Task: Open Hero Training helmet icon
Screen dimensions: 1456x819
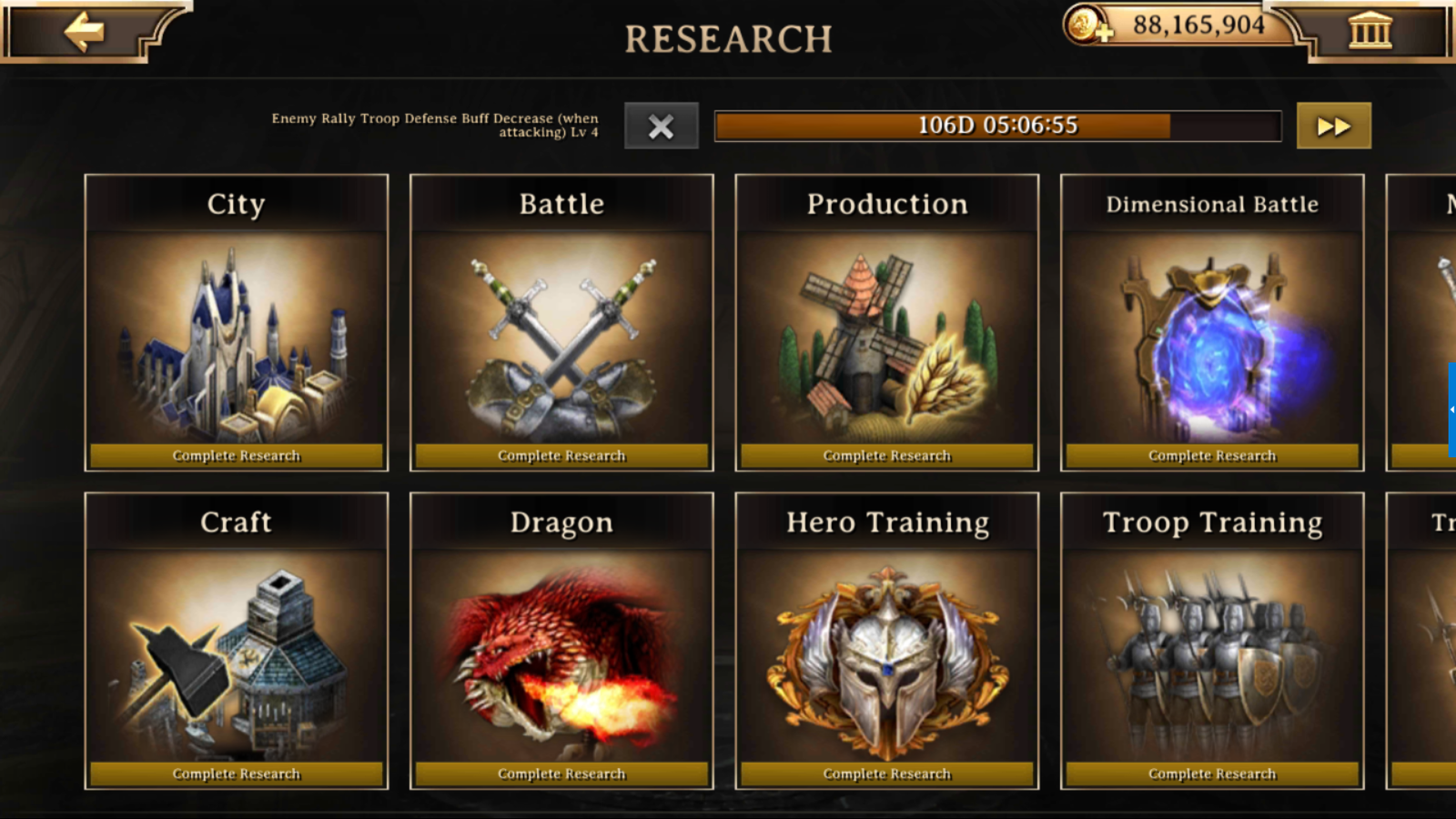Action: coord(887,657)
